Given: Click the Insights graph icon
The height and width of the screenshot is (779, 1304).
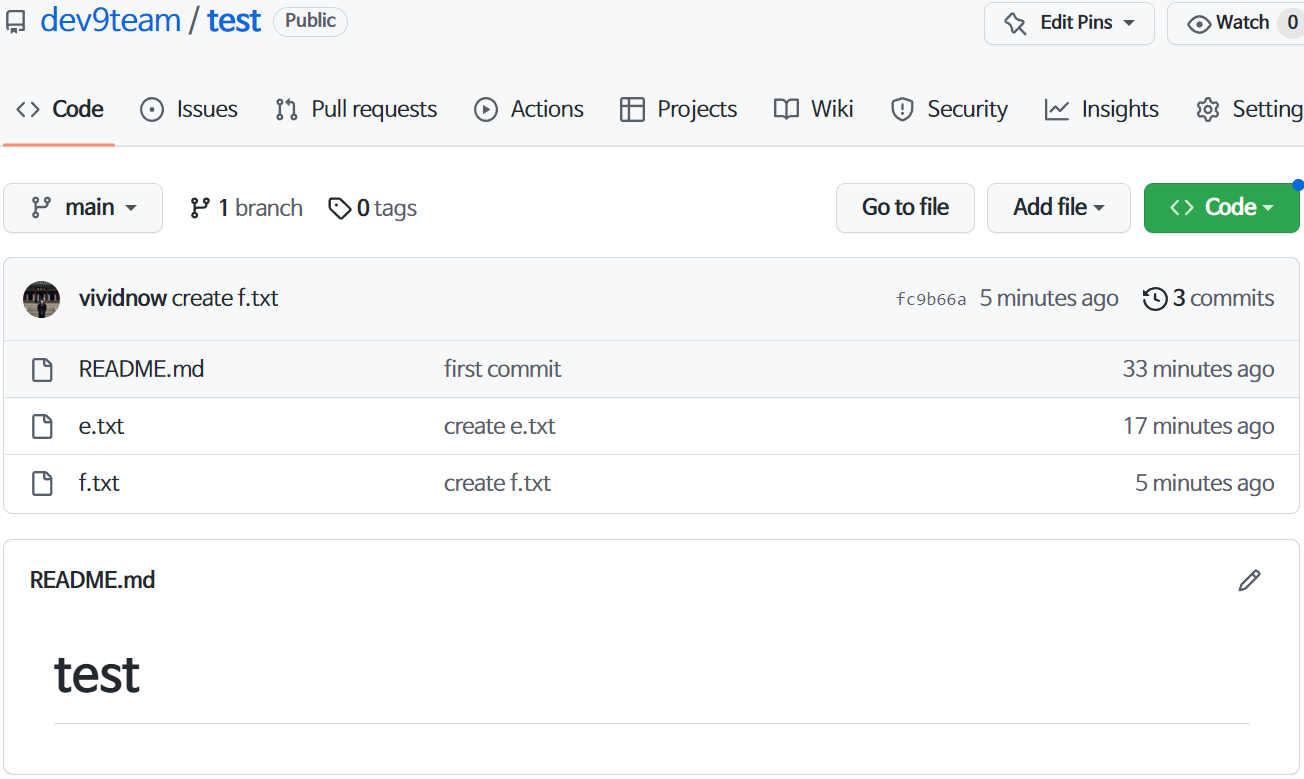Looking at the screenshot, I should [1057, 110].
